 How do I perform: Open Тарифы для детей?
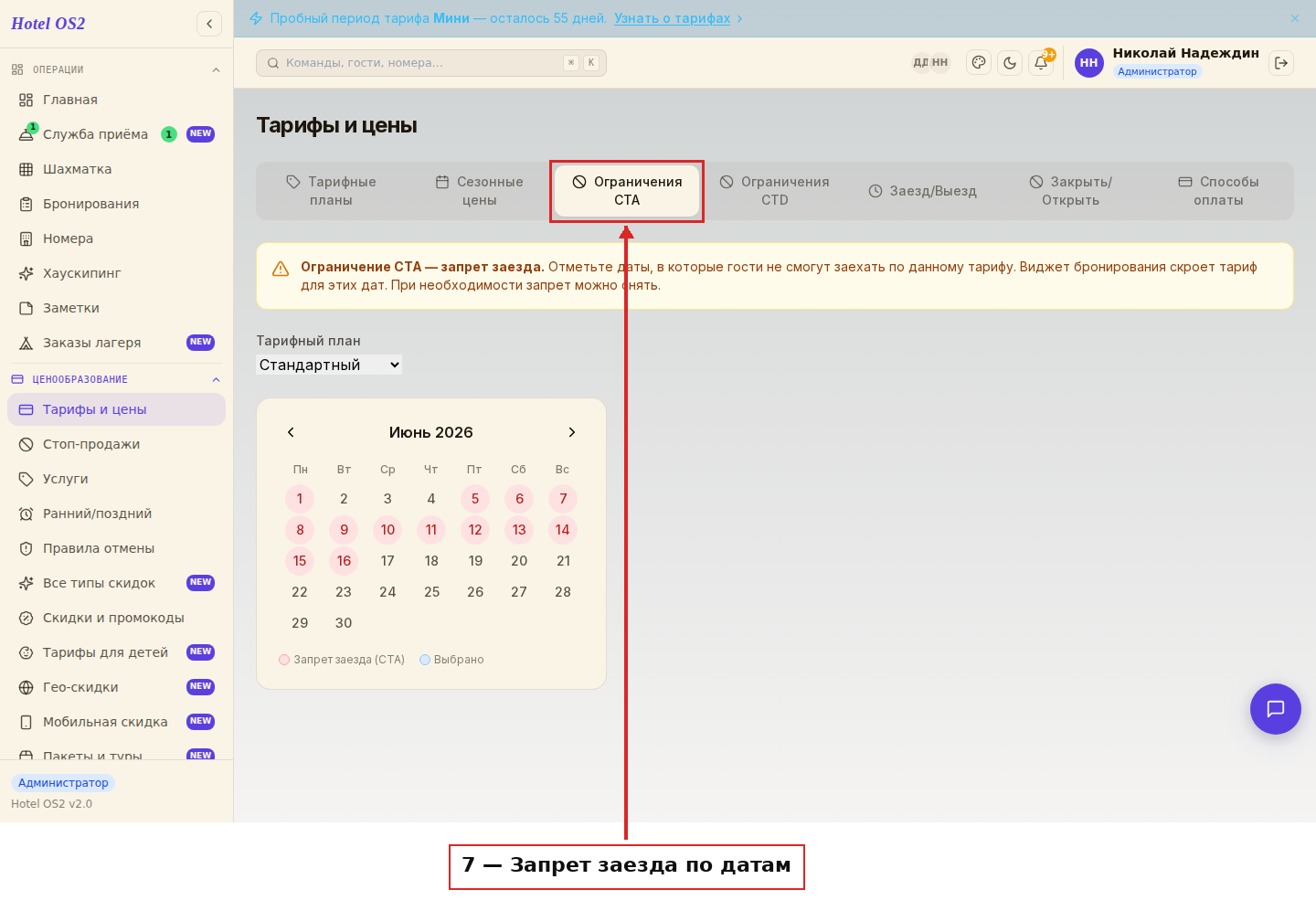[x=116, y=652]
